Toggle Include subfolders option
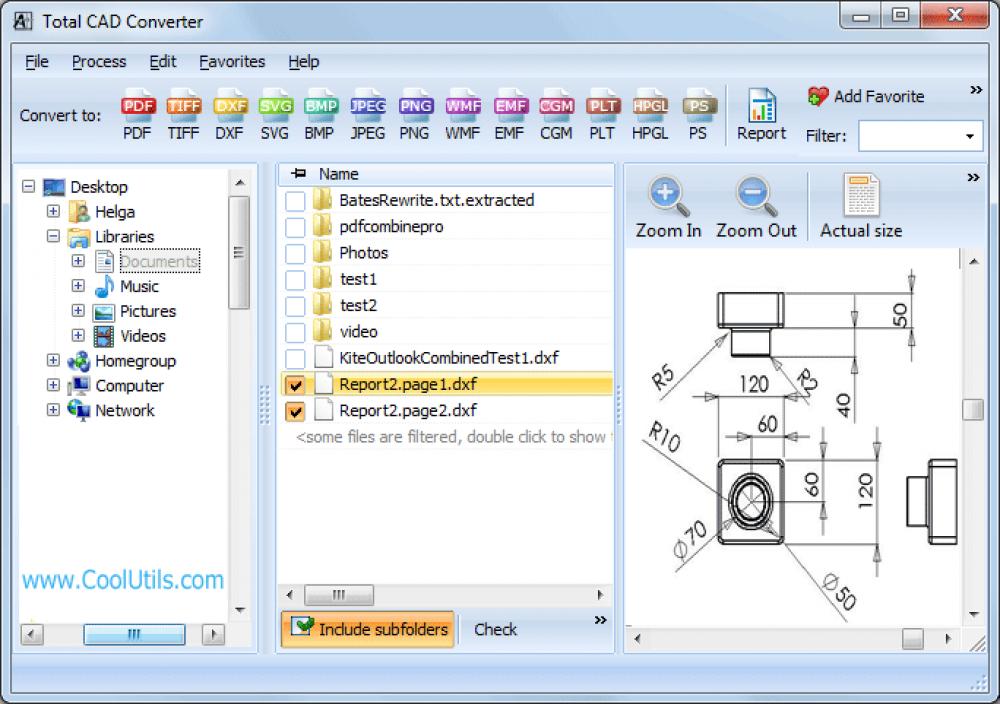The image size is (1000, 704). click(x=367, y=629)
